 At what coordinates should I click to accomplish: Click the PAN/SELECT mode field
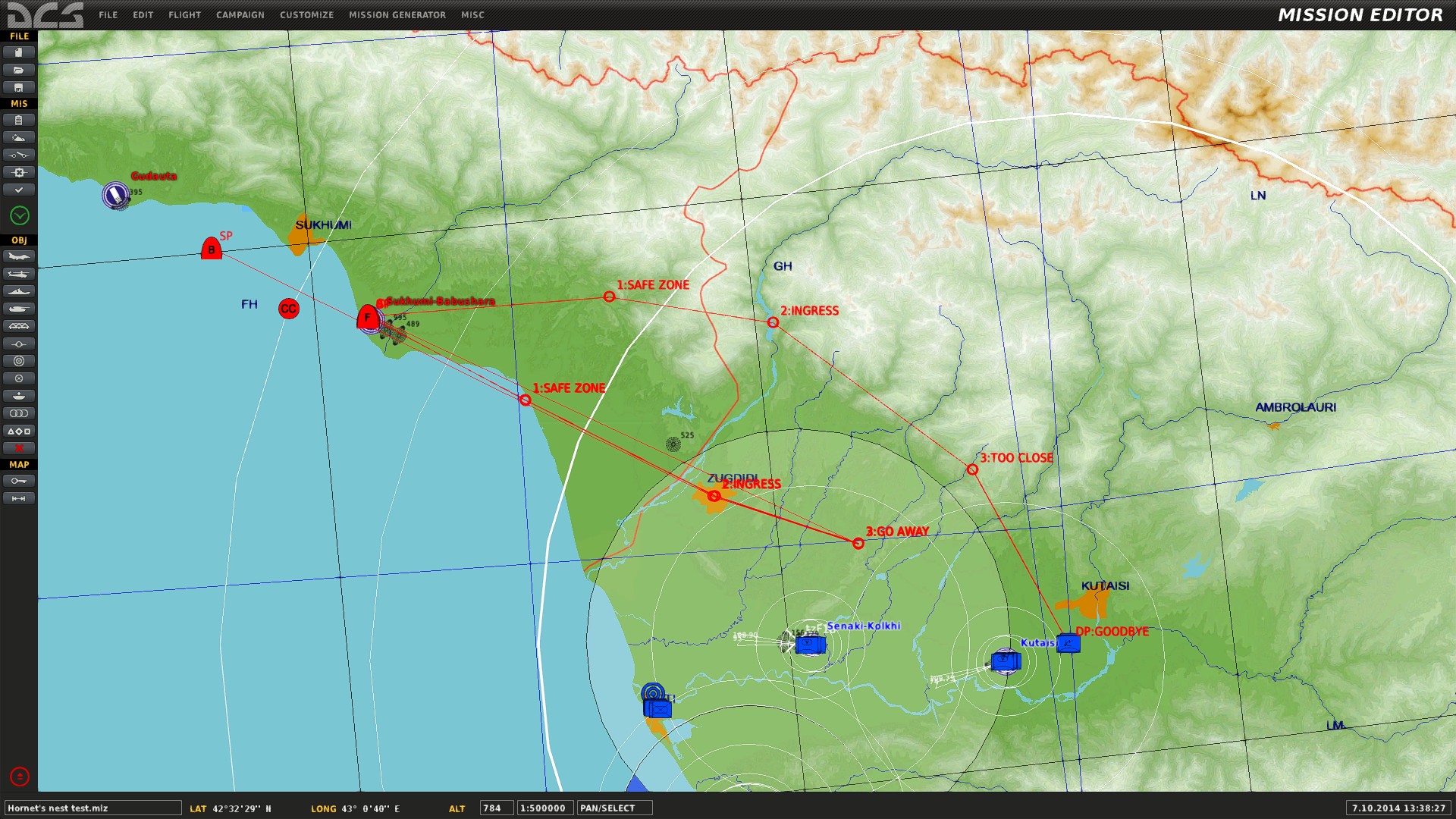click(615, 808)
